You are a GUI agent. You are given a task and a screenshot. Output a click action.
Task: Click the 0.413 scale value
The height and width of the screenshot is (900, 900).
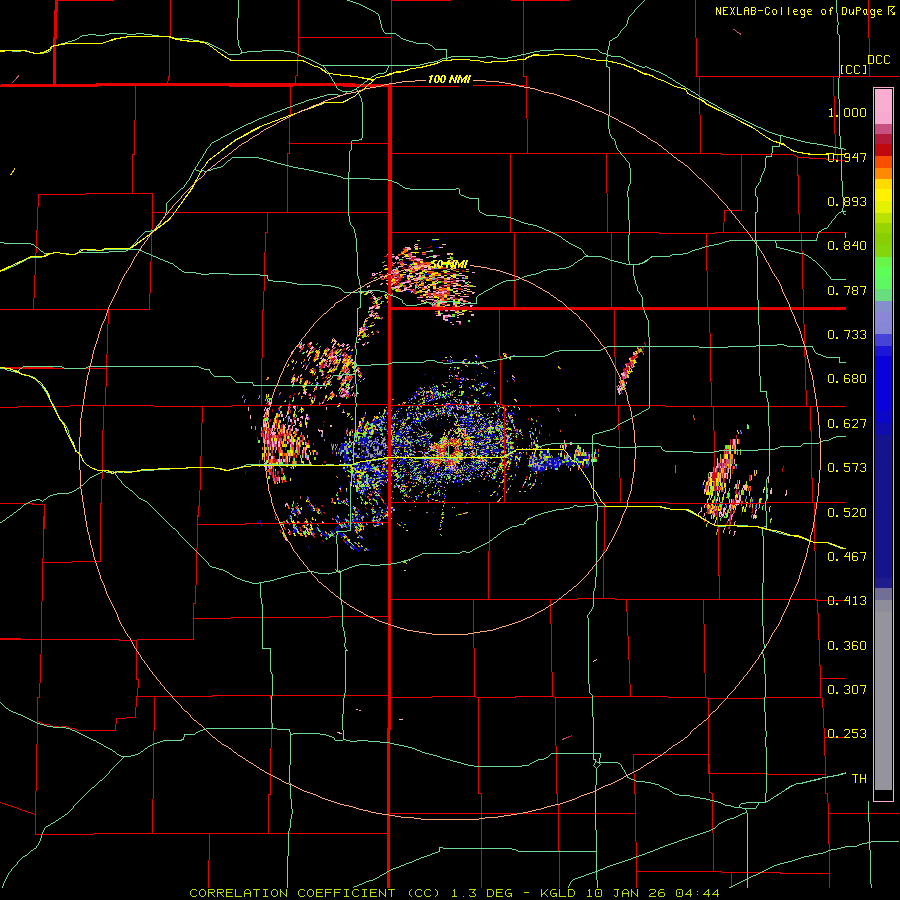click(847, 600)
